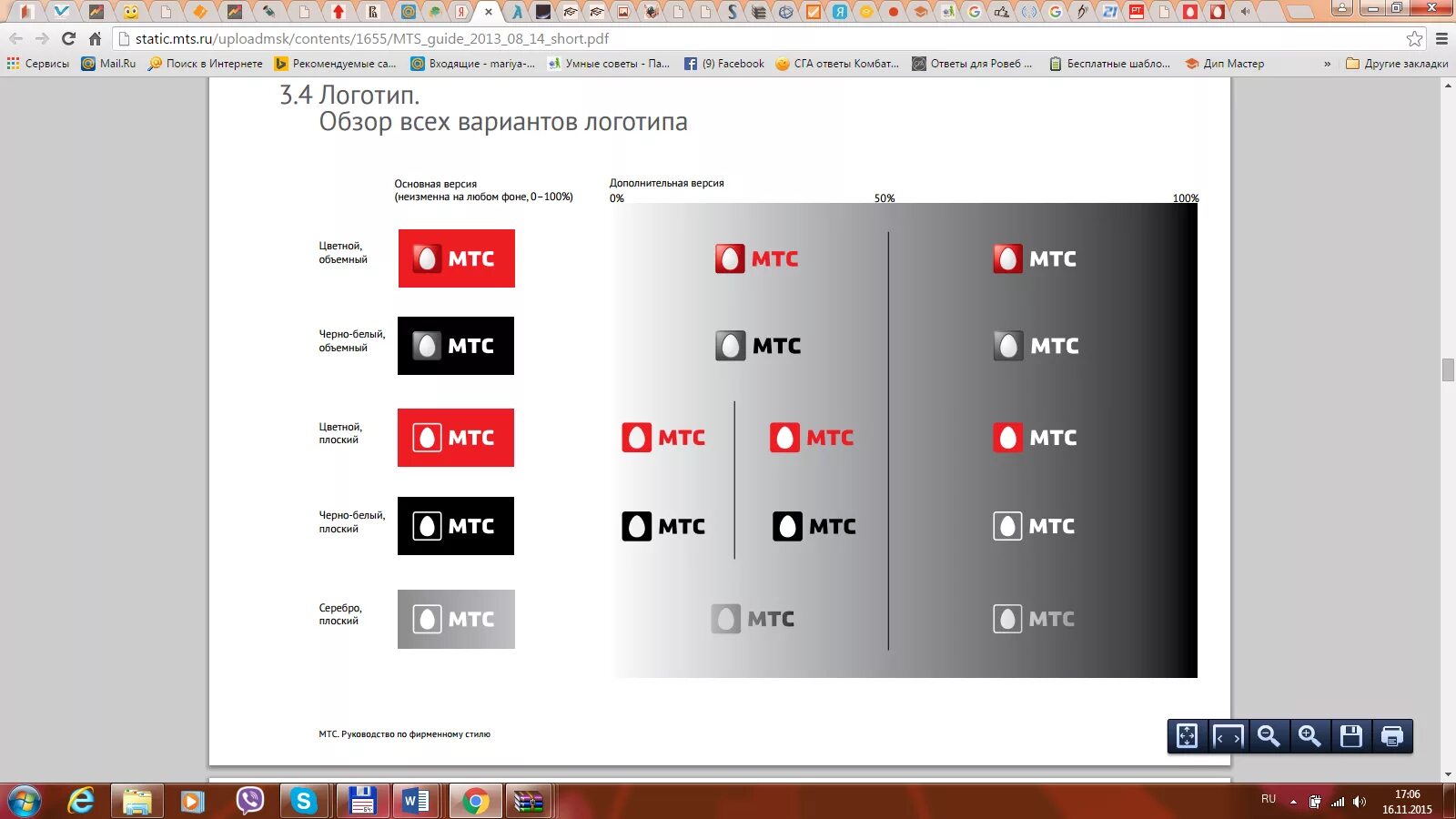This screenshot has height=819, width=1456.
Task: Print the PDF using the printer icon
Action: click(1392, 736)
